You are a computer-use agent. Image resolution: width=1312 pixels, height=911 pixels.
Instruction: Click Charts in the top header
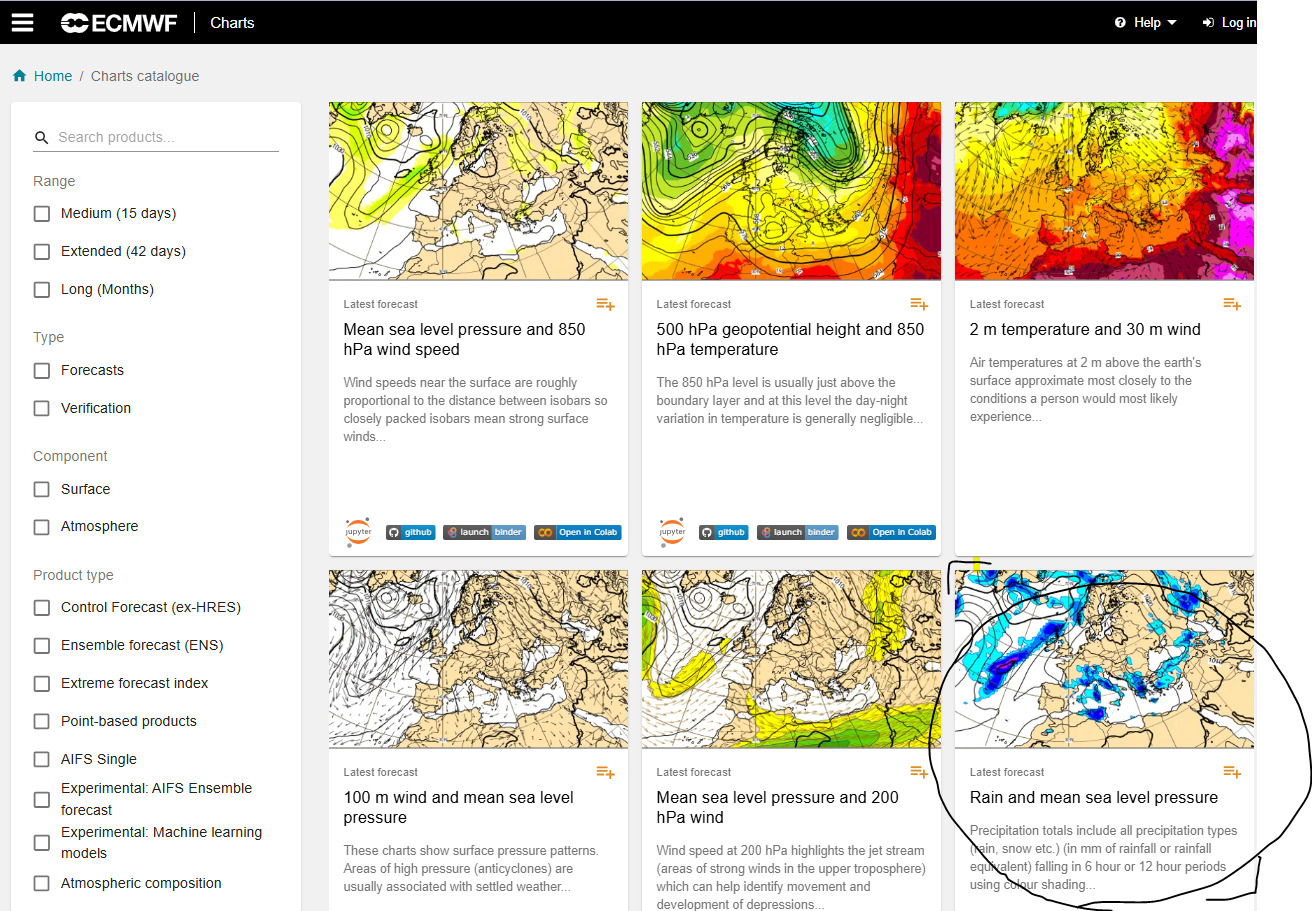pyautogui.click(x=232, y=22)
